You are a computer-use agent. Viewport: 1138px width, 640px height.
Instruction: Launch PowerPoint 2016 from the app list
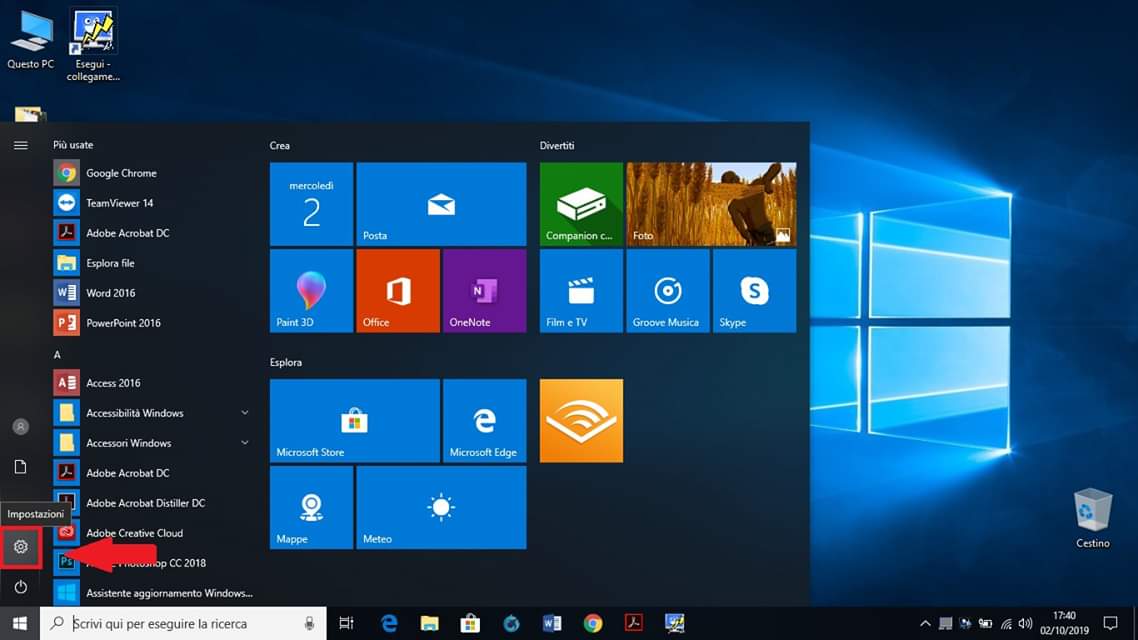[152, 323]
